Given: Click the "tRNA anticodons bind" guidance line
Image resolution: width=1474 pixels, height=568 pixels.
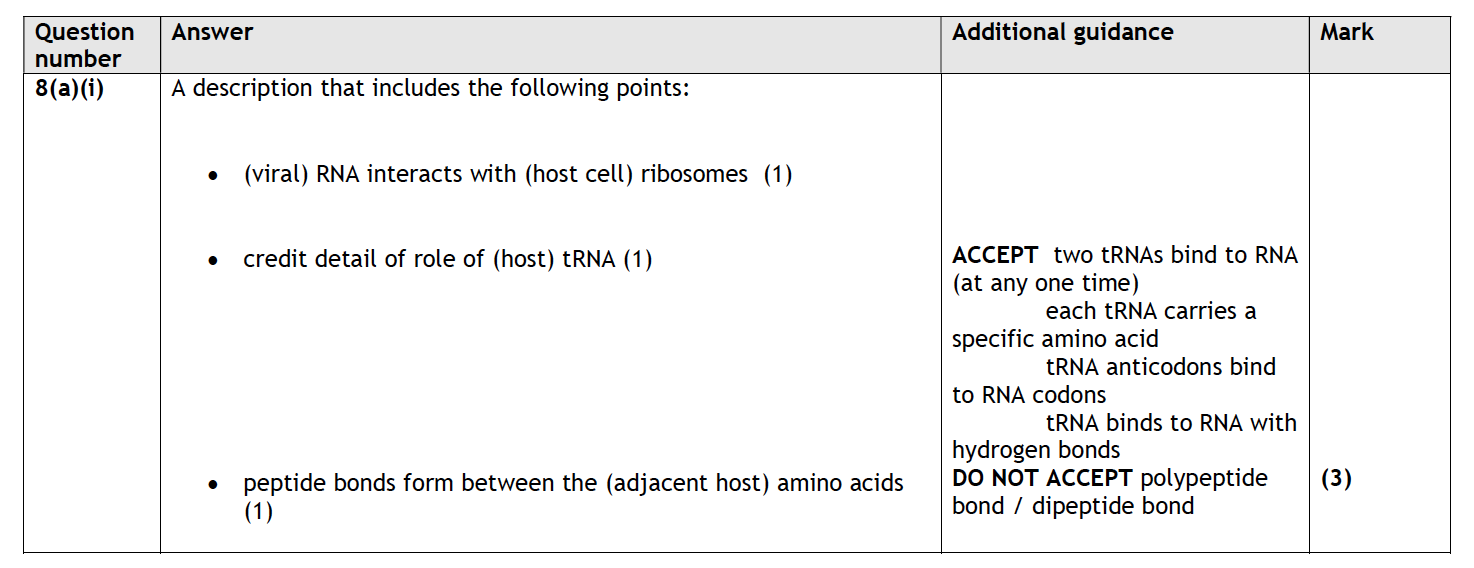Looking at the screenshot, I should point(1160,367).
